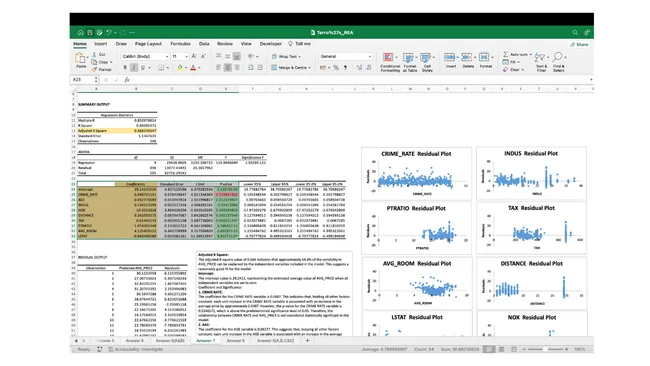Click Decrease Decimal icon
Viewport: 650px width, 366px height.
369,67
